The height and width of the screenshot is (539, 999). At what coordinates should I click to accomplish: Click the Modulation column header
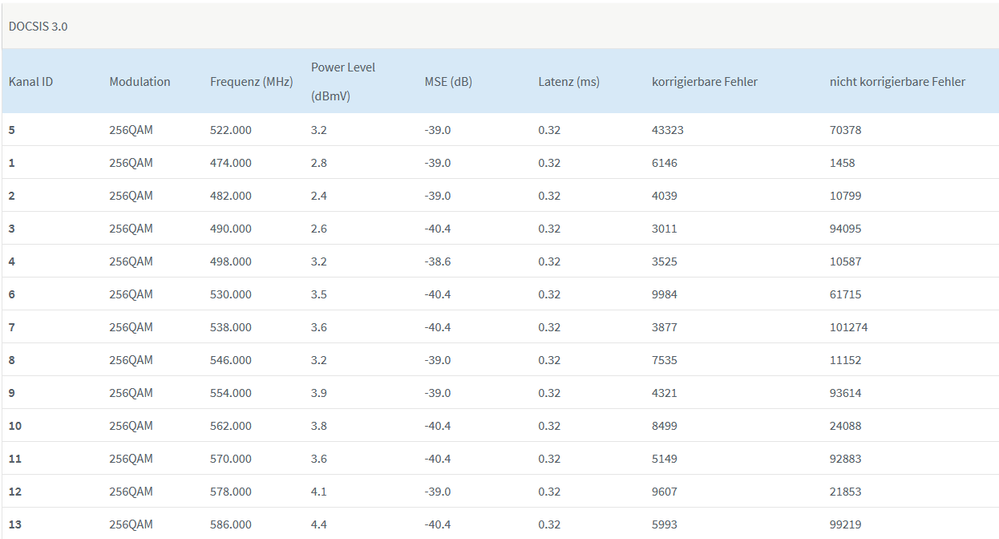click(140, 82)
